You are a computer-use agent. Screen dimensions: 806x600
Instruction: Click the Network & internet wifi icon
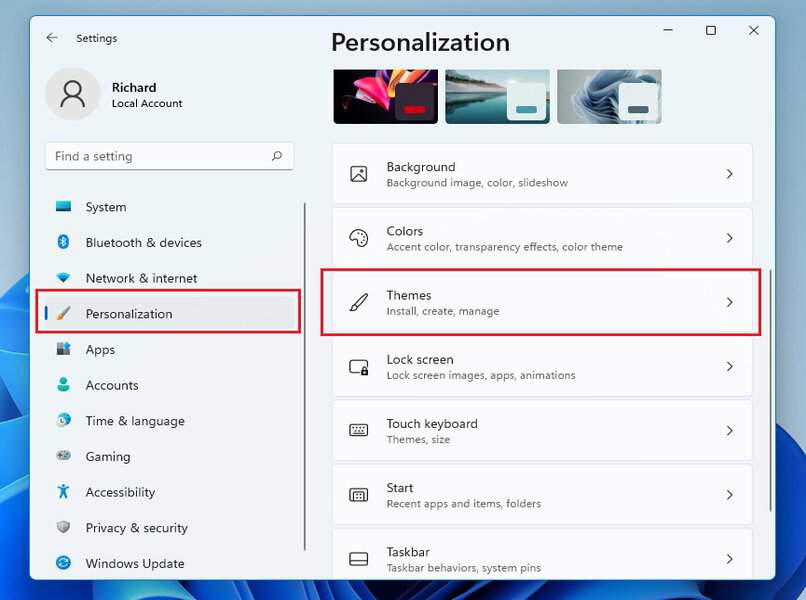point(64,278)
